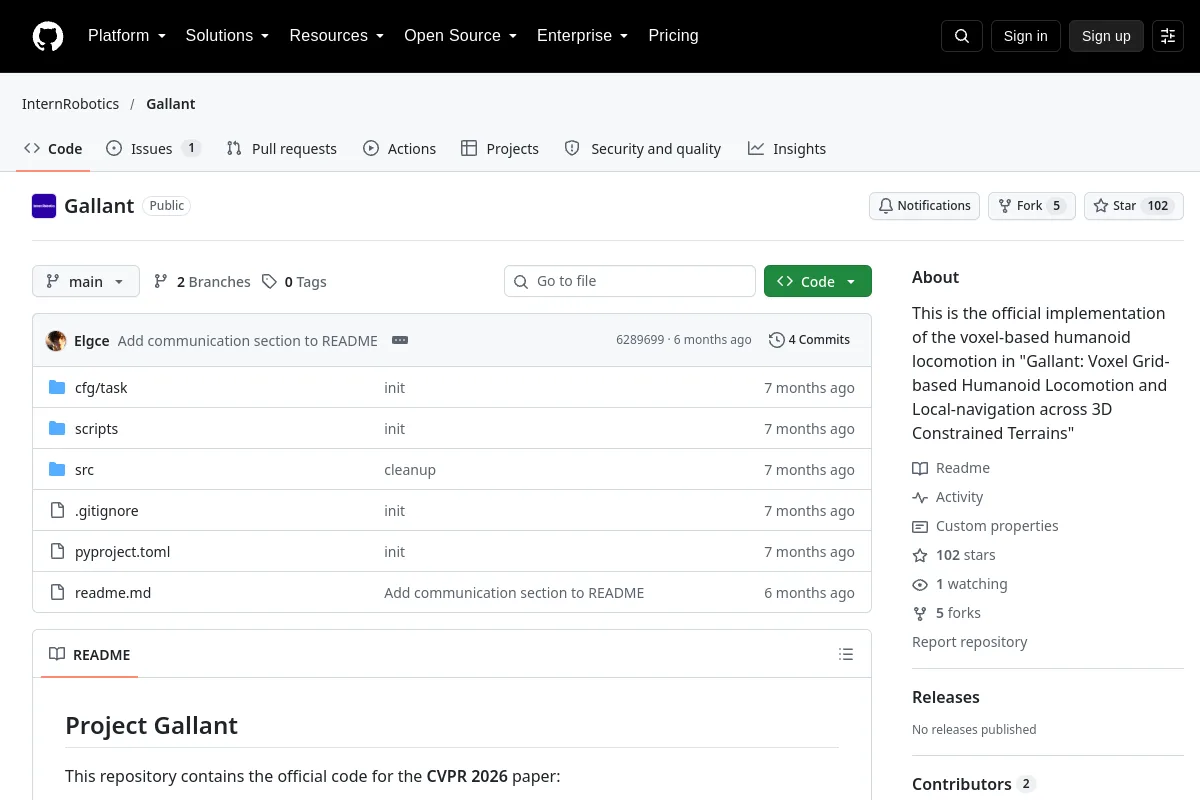Viewport: 1200px width, 800px height.
Task: Open the pyproject.toml file
Action: 122,552
